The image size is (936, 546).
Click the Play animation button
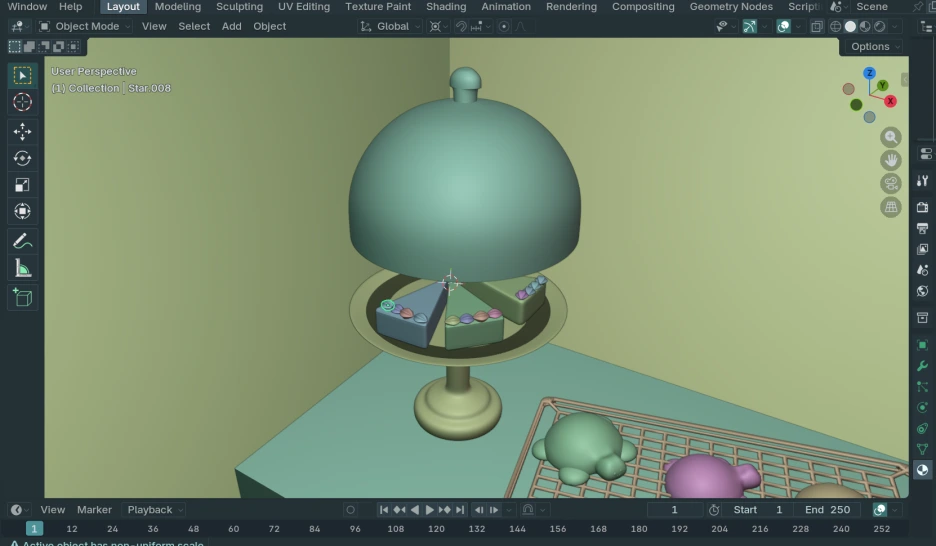(429, 510)
